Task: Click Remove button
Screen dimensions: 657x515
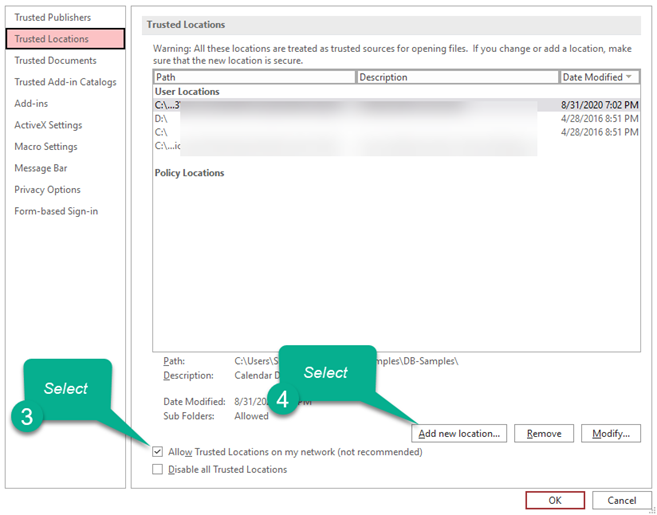Action: tap(544, 433)
